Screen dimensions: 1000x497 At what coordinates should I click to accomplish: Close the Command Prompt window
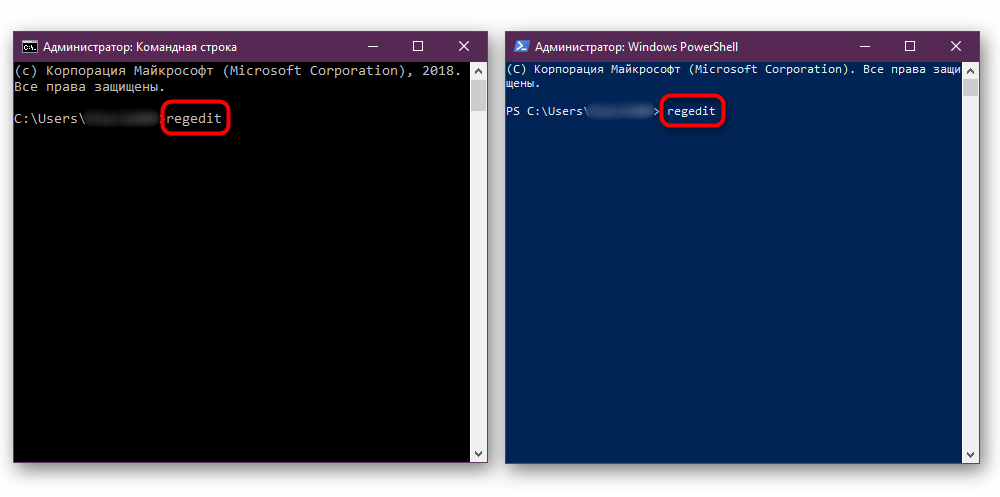click(x=464, y=47)
